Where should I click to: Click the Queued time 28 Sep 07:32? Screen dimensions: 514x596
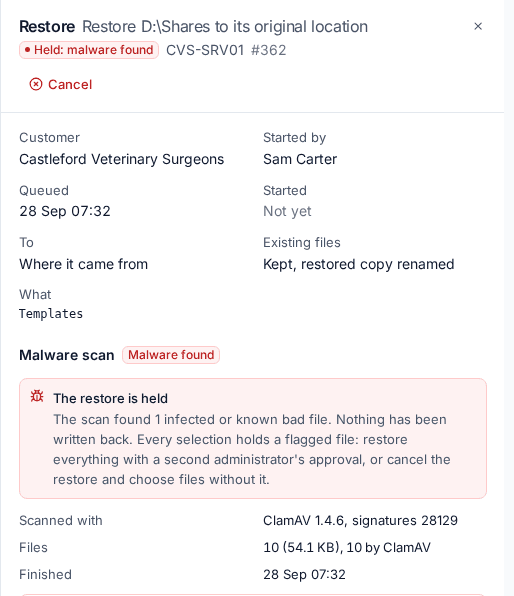(65, 211)
